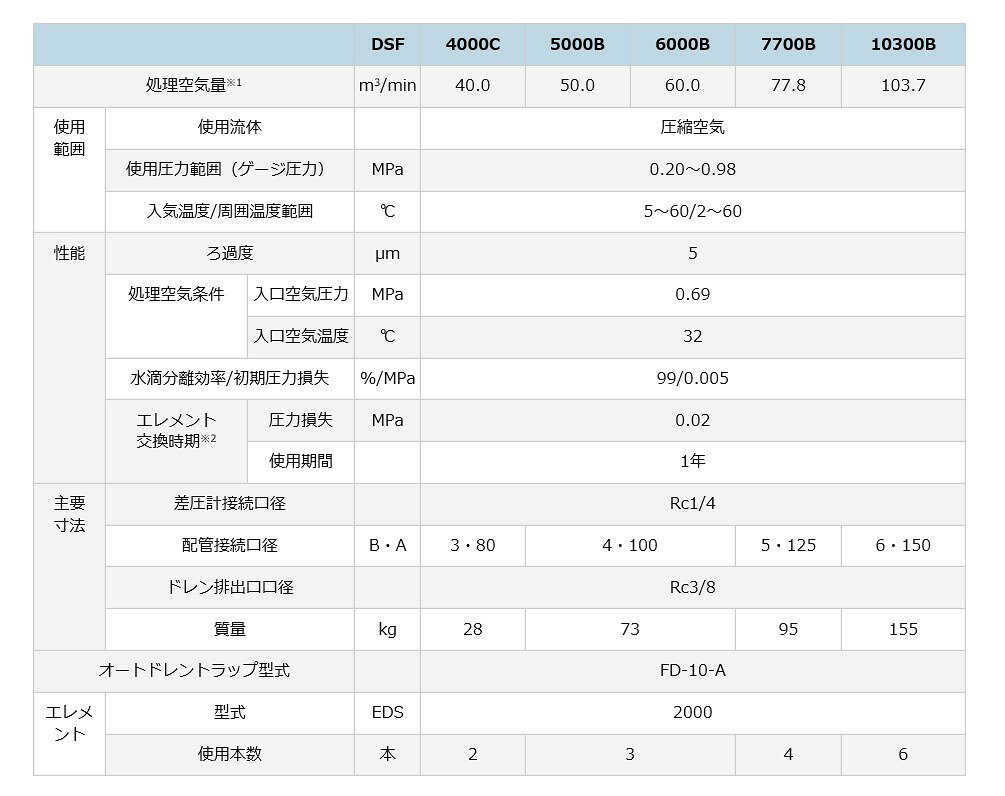
Task: Click the 圧縮空気 fluid value cell
Action: pos(692,128)
